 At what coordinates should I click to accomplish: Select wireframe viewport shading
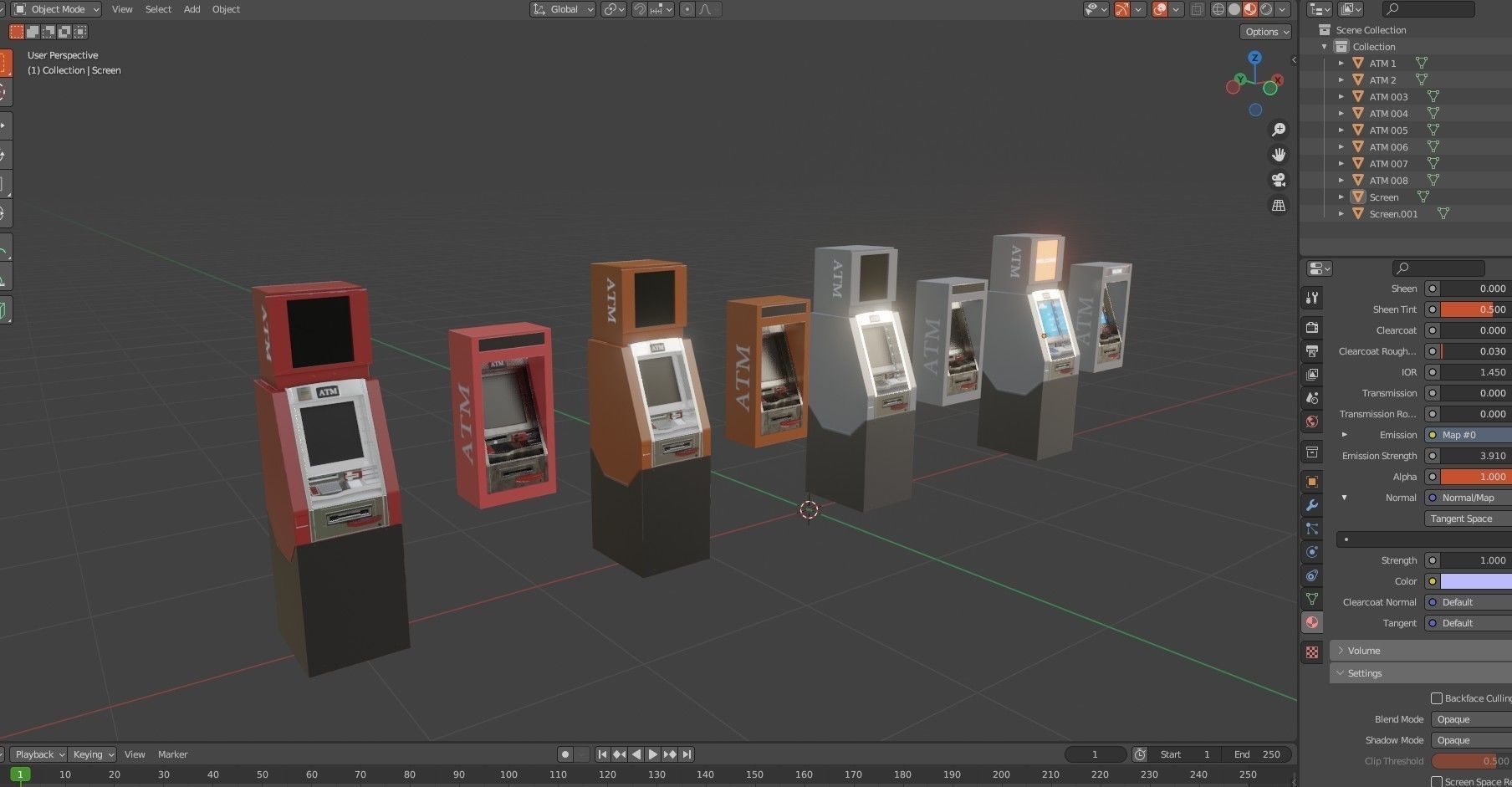(x=1218, y=9)
